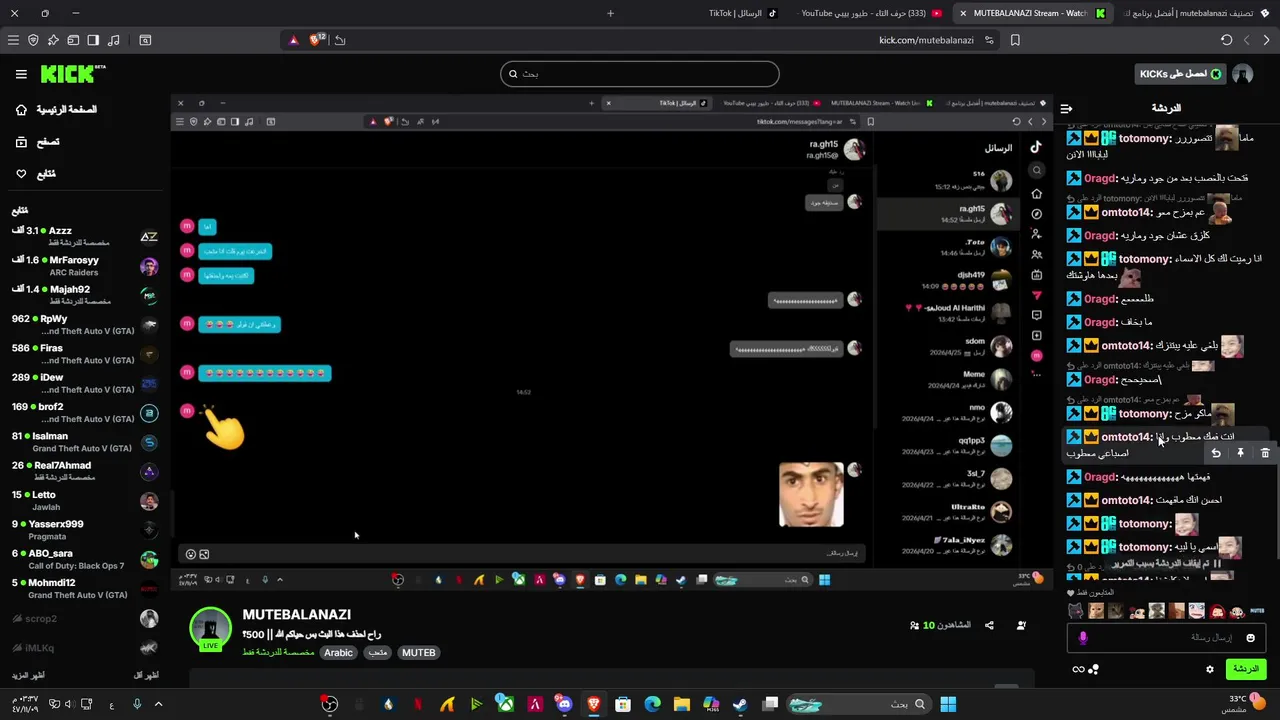Bookmark this page icon in address bar
The height and width of the screenshot is (720, 1280).
click(1015, 40)
